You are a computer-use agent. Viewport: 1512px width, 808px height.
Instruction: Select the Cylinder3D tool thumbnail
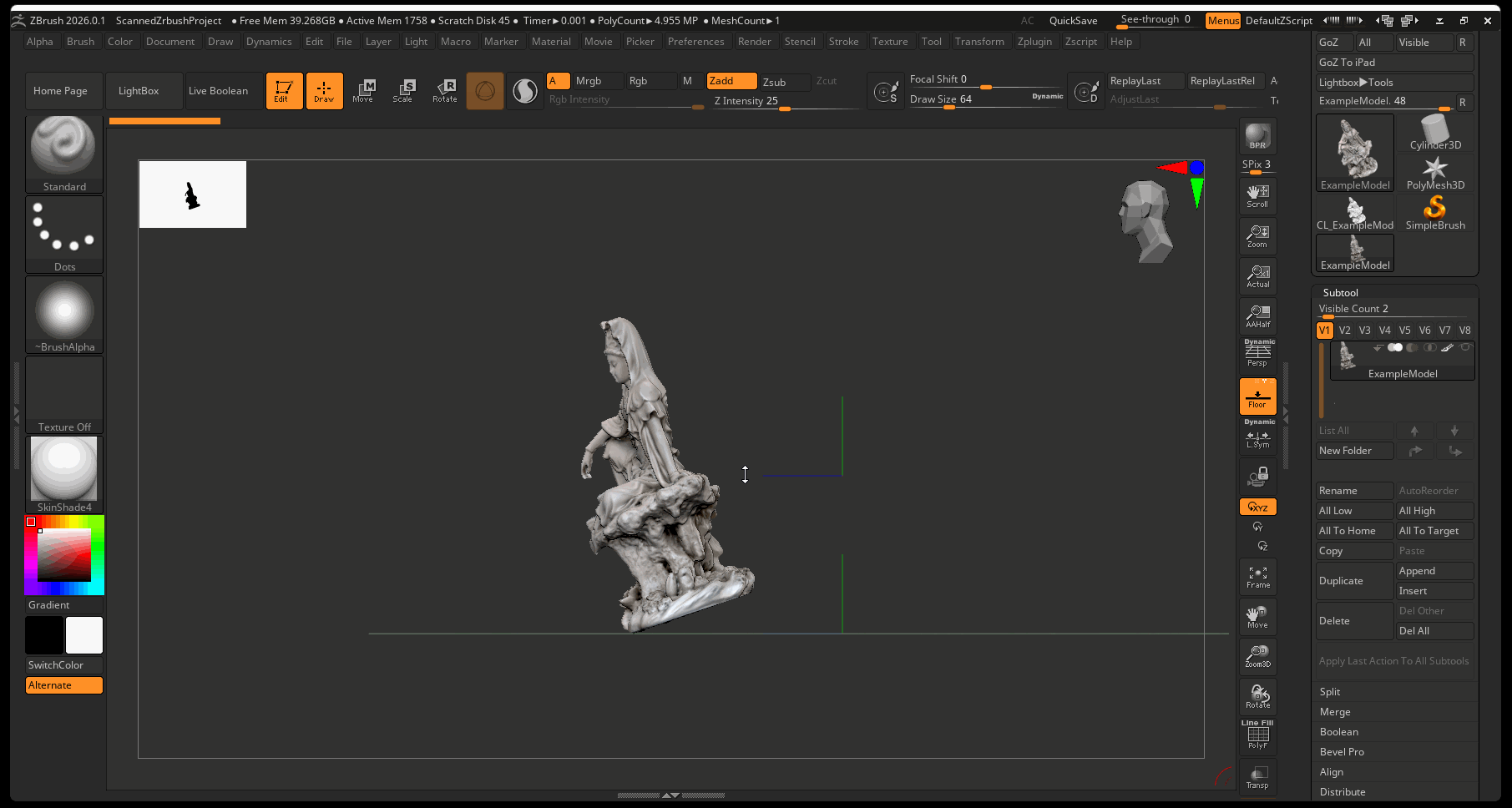pyautogui.click(x=1435, y=134)
